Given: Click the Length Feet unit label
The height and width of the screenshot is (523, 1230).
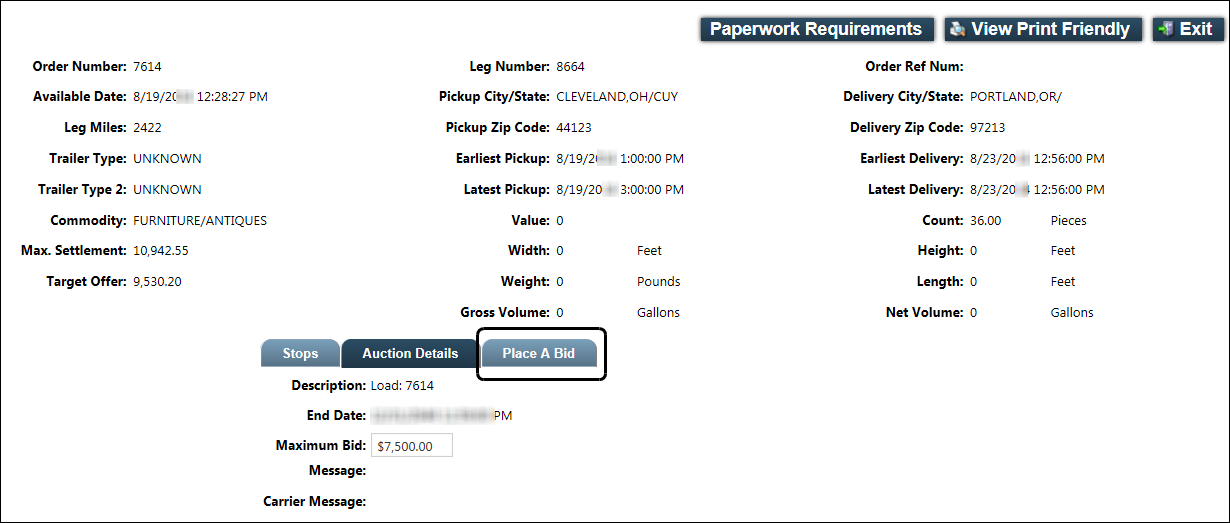Looking at the screenshot, I should coord(1063,282).
